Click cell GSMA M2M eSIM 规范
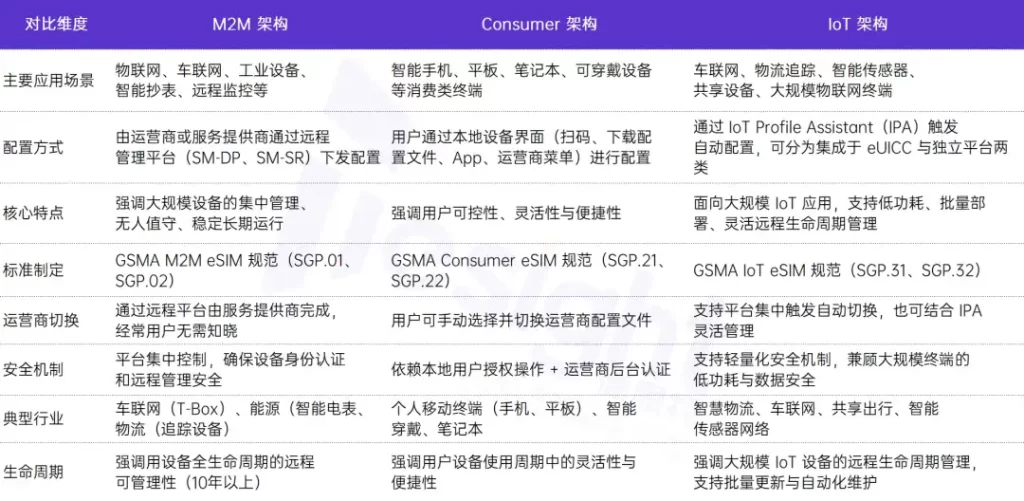This screenshot has width=1024, height=501. click(235, 271)
